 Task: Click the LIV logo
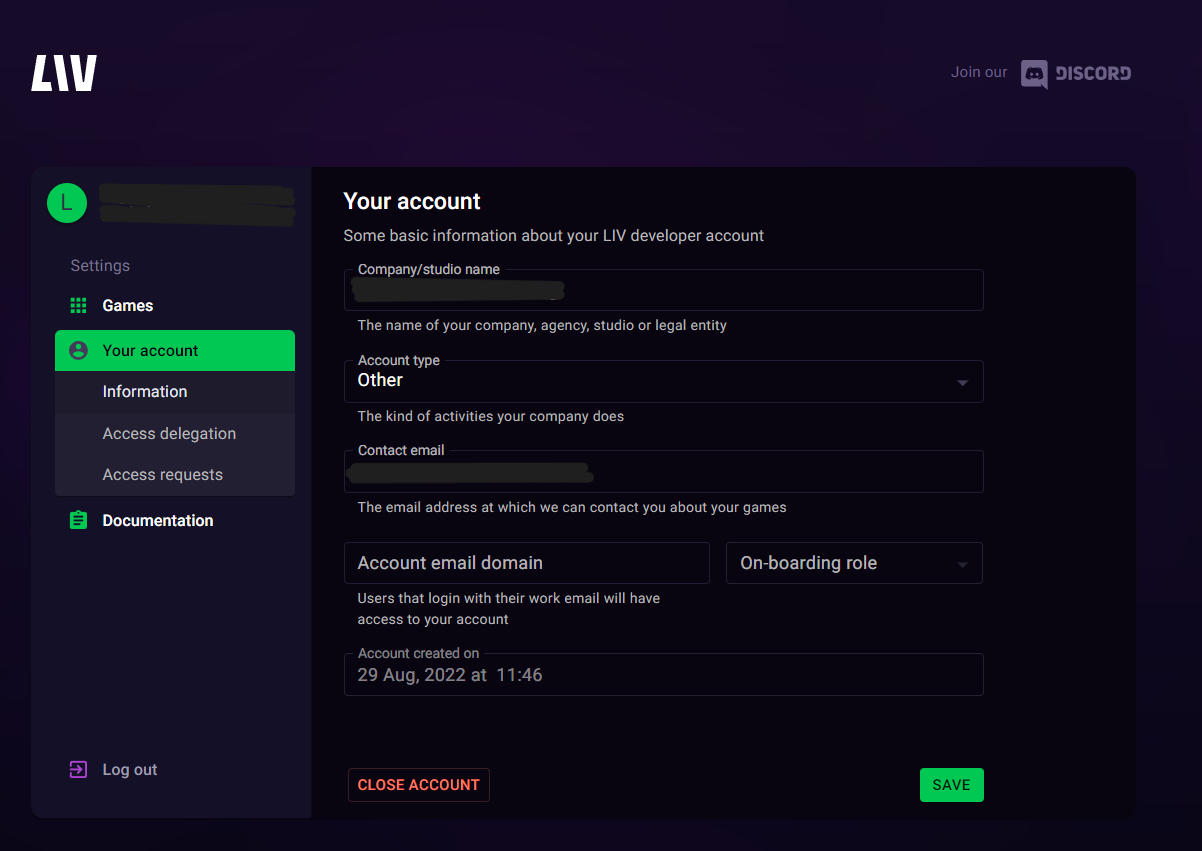coord(64,73)
